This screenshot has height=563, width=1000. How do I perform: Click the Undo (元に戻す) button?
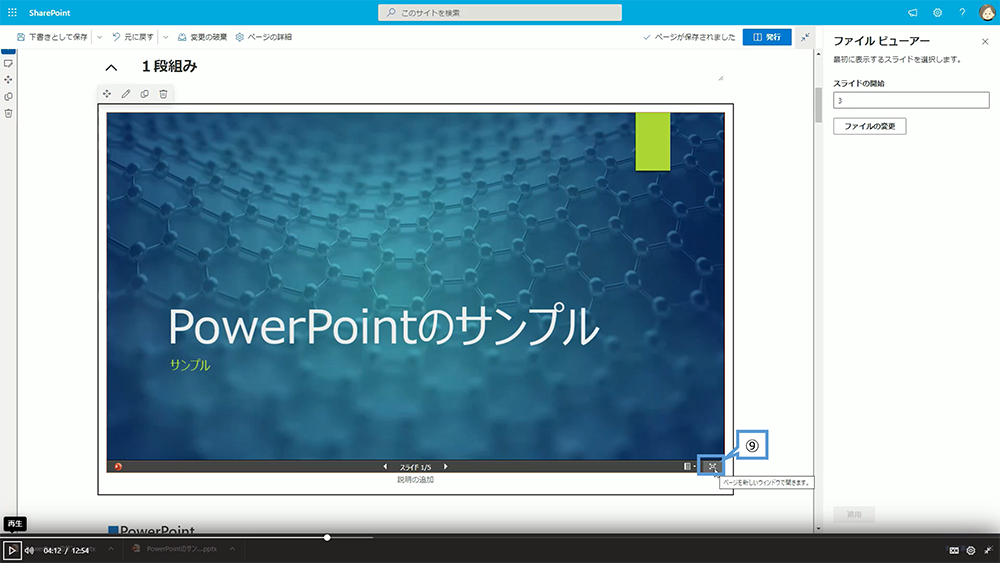point(133,37)
